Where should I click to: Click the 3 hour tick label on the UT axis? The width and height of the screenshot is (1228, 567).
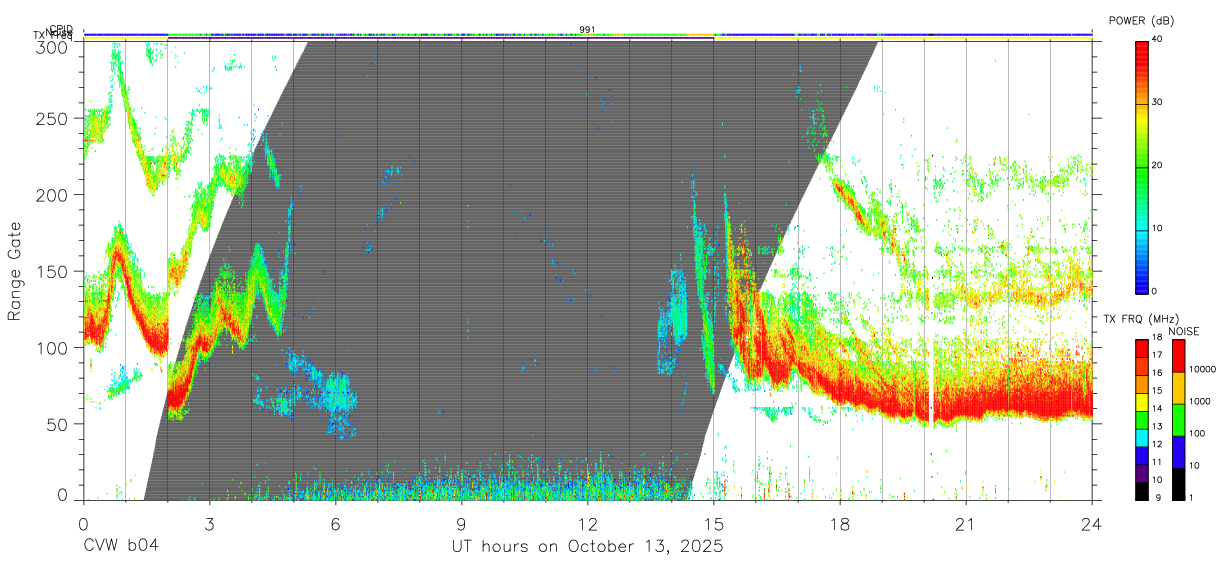pos(210,523)
